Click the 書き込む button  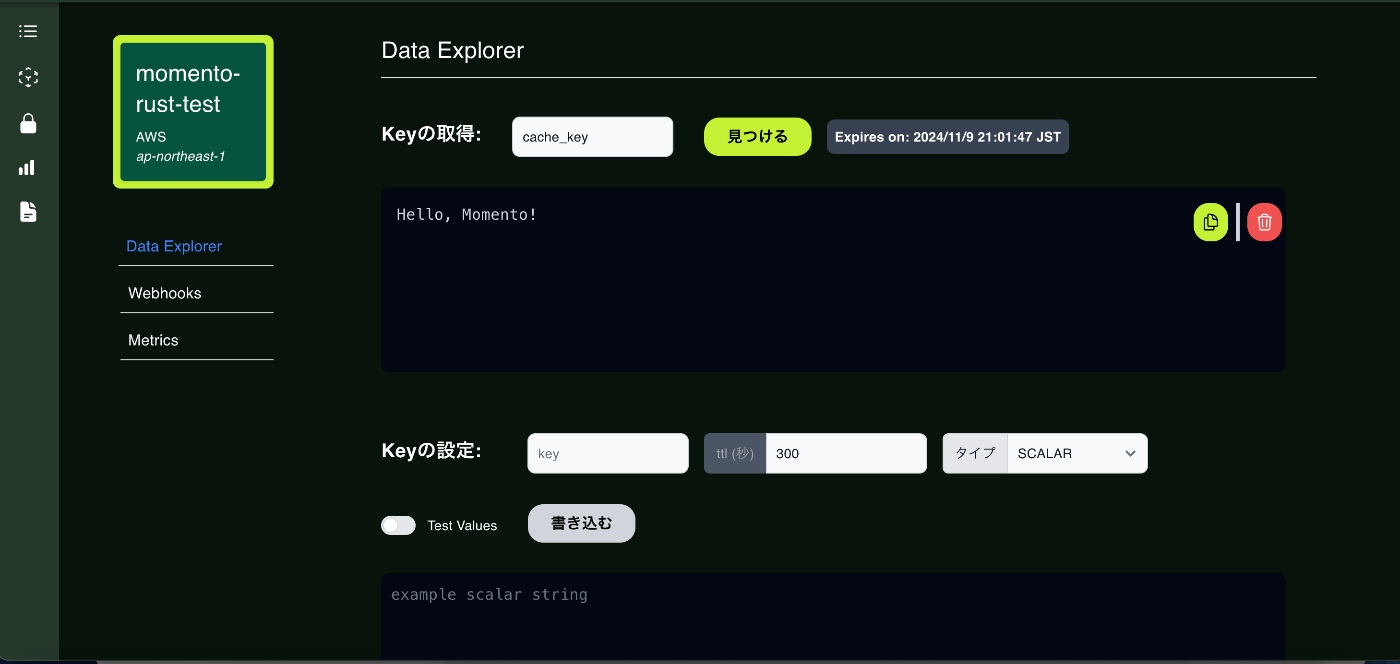pyautogui.click(x=581, y=523)
